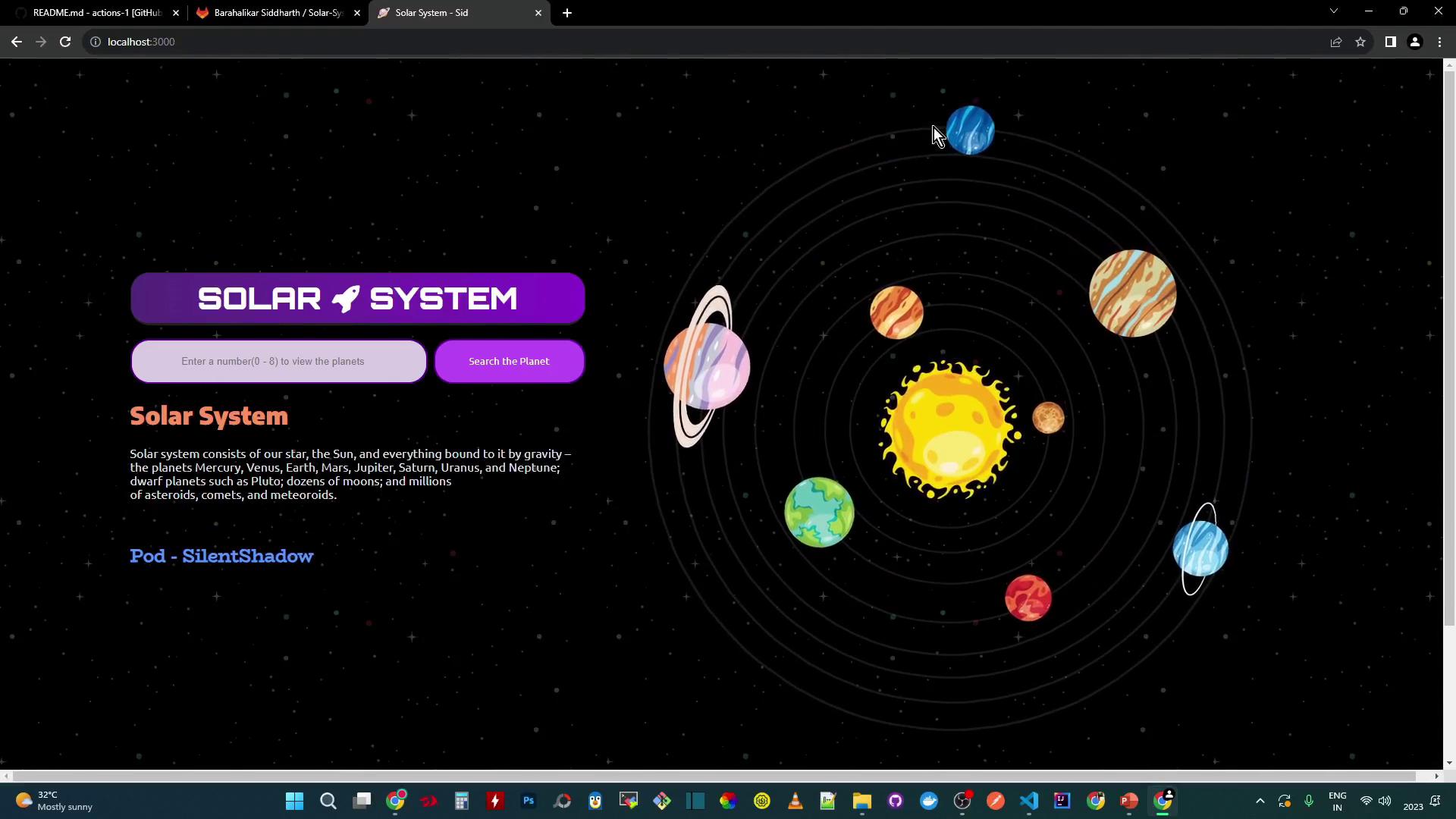This screenshot has width=1456, height=819.
Task: Toggle the browser side panel
Action: 1390,42
